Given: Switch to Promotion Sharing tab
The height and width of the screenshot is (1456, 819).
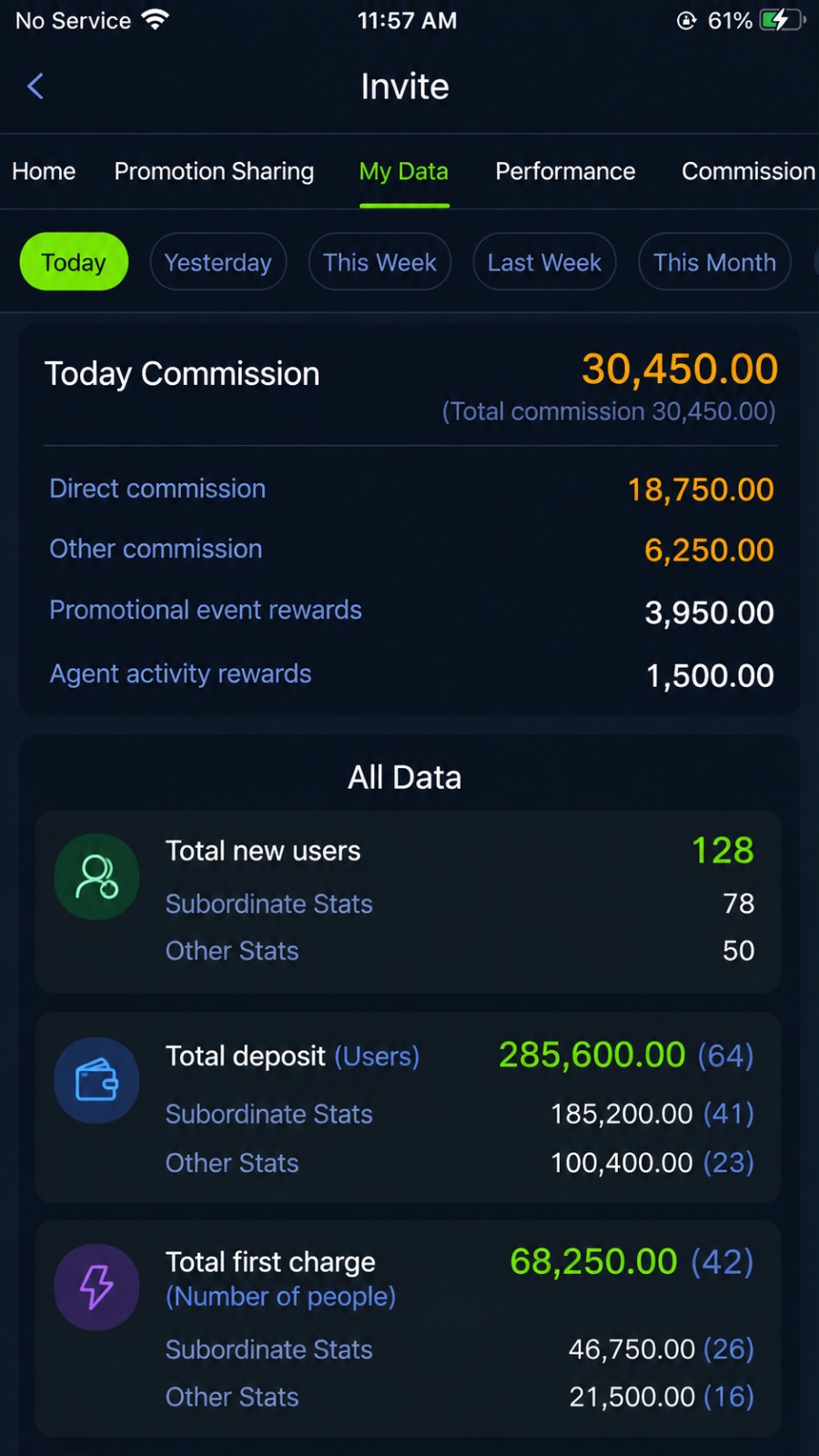Looking at the screenshot, I should click(x=214, y=171).
